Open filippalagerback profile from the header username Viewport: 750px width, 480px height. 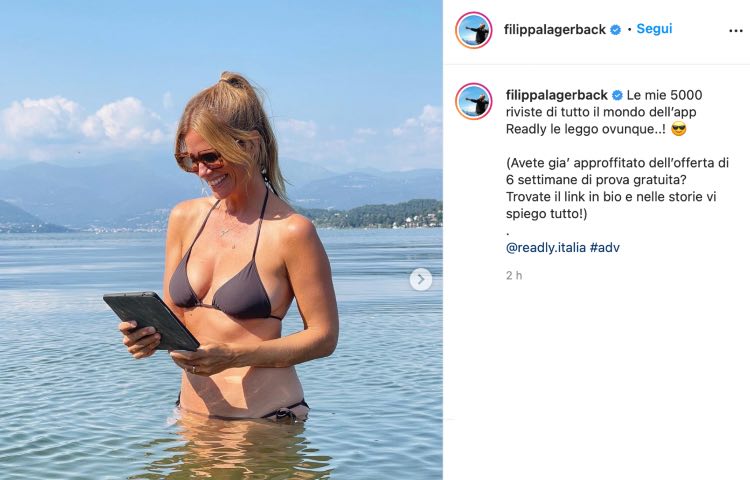555,30
